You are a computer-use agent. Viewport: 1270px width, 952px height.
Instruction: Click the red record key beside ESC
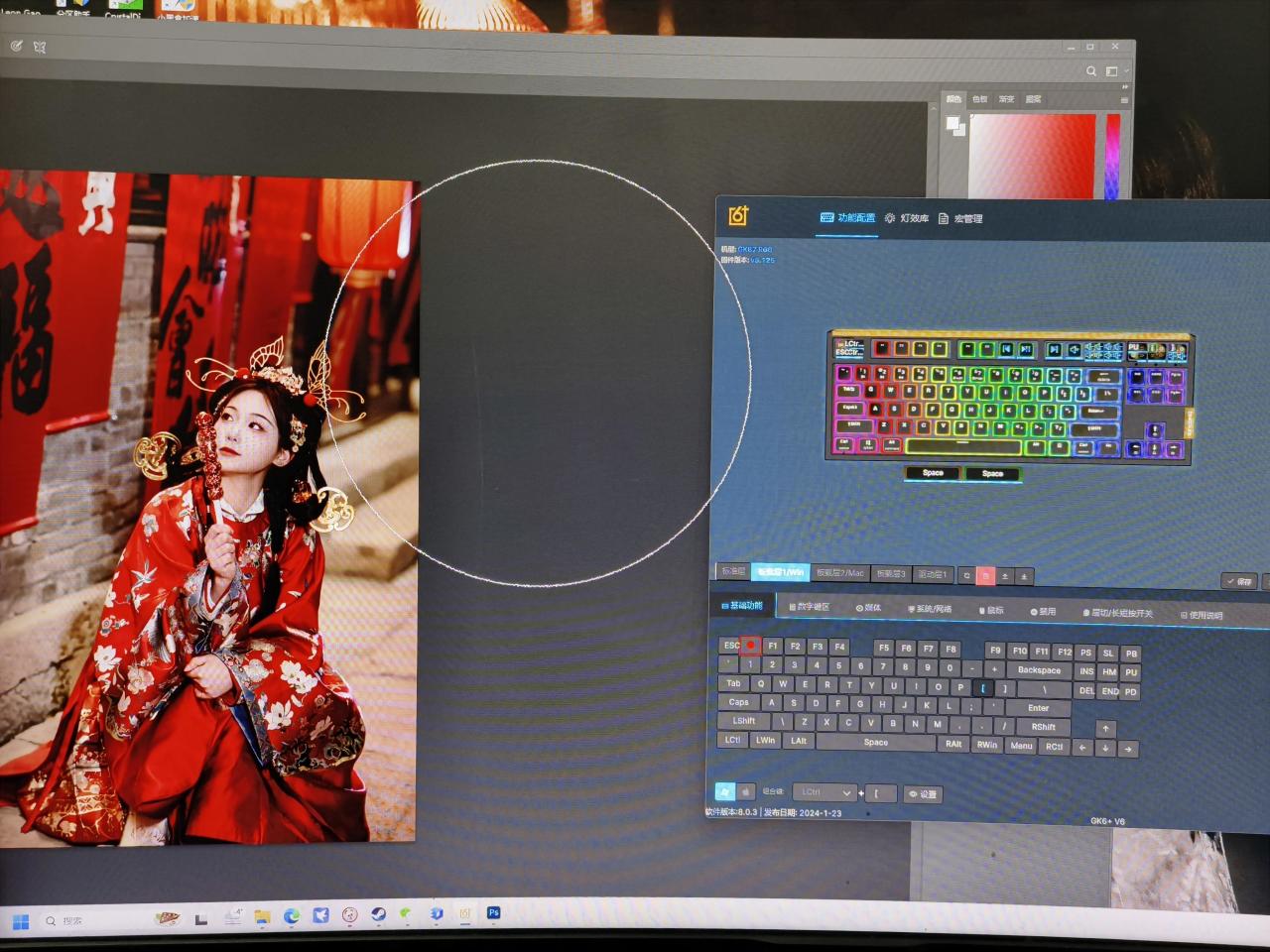pyautogui.click(x=751, y=646)
